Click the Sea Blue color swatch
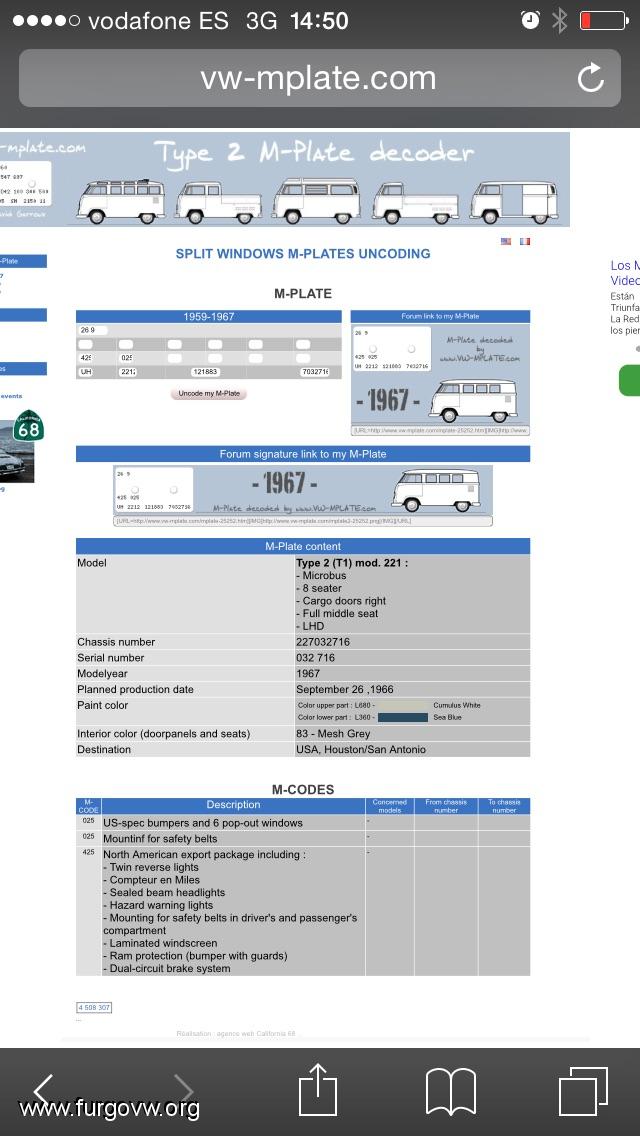 (404, 717)
